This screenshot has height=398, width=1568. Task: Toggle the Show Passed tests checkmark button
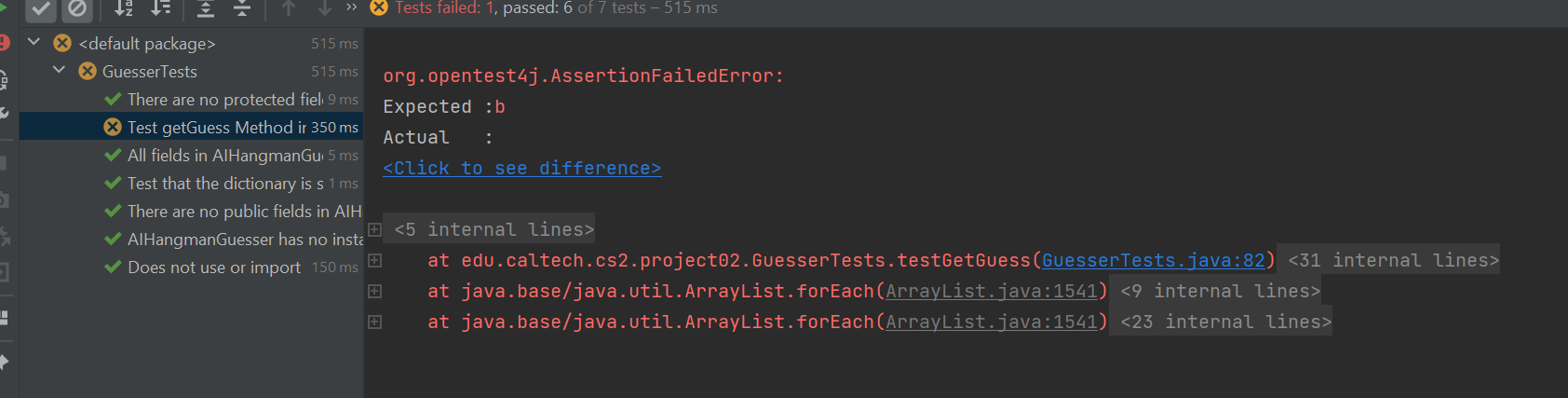pos(41,8)
